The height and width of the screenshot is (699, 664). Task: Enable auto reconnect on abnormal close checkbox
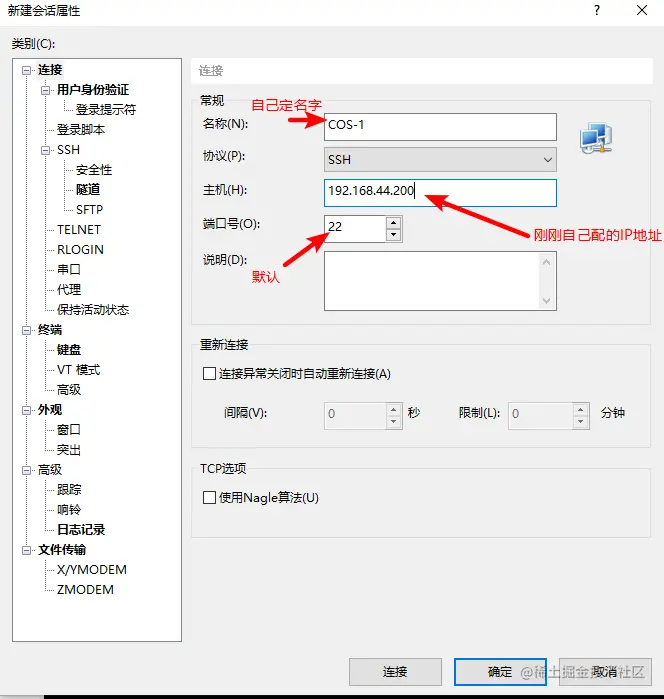(209, 374)
